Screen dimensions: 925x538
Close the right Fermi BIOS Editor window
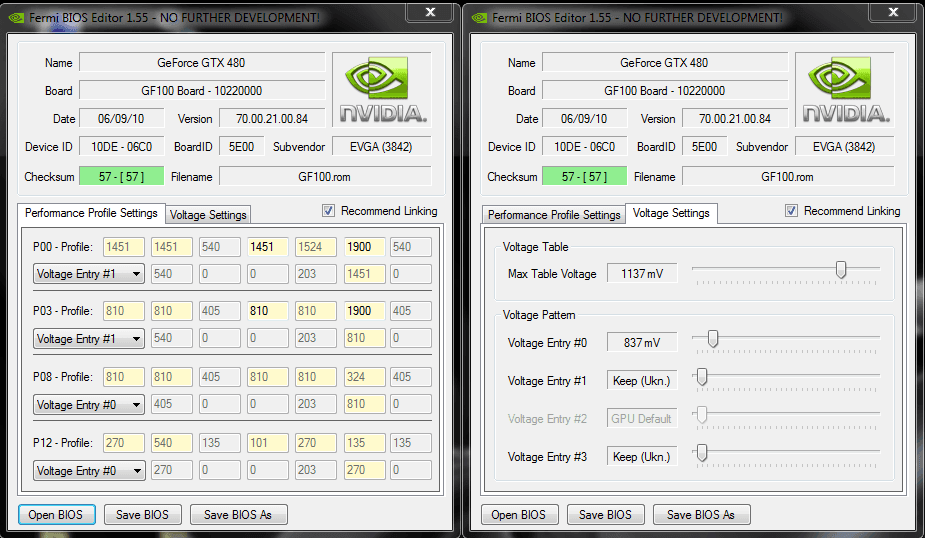click(x=893, y=12)
